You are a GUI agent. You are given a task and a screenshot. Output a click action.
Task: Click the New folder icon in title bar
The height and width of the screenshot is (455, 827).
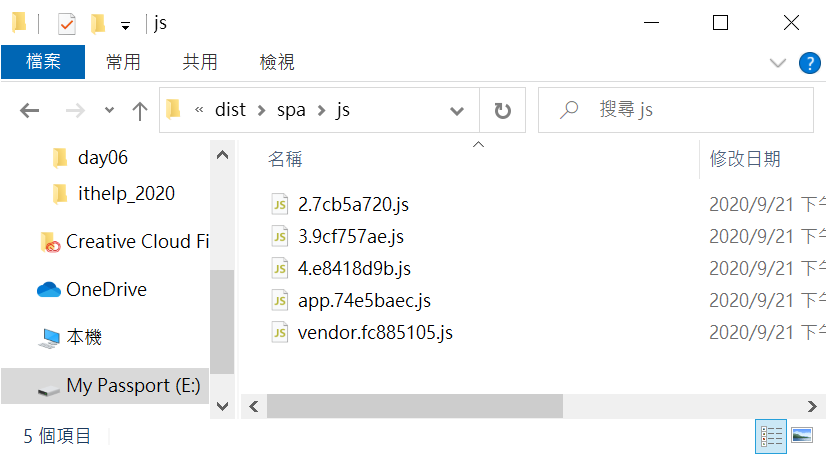[x=98, y=24]
